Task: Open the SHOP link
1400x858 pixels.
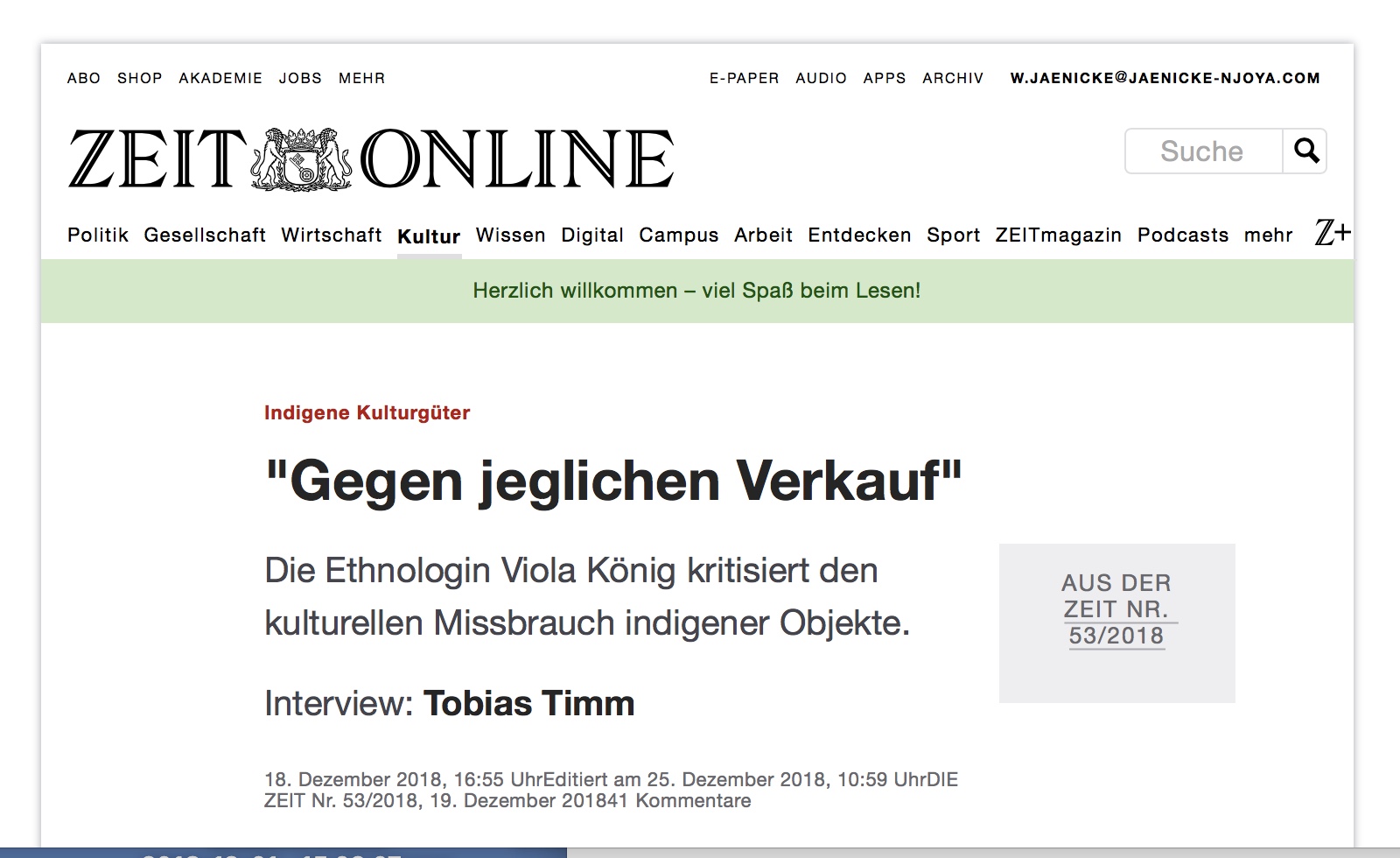Action: click(x=140, y=78)
